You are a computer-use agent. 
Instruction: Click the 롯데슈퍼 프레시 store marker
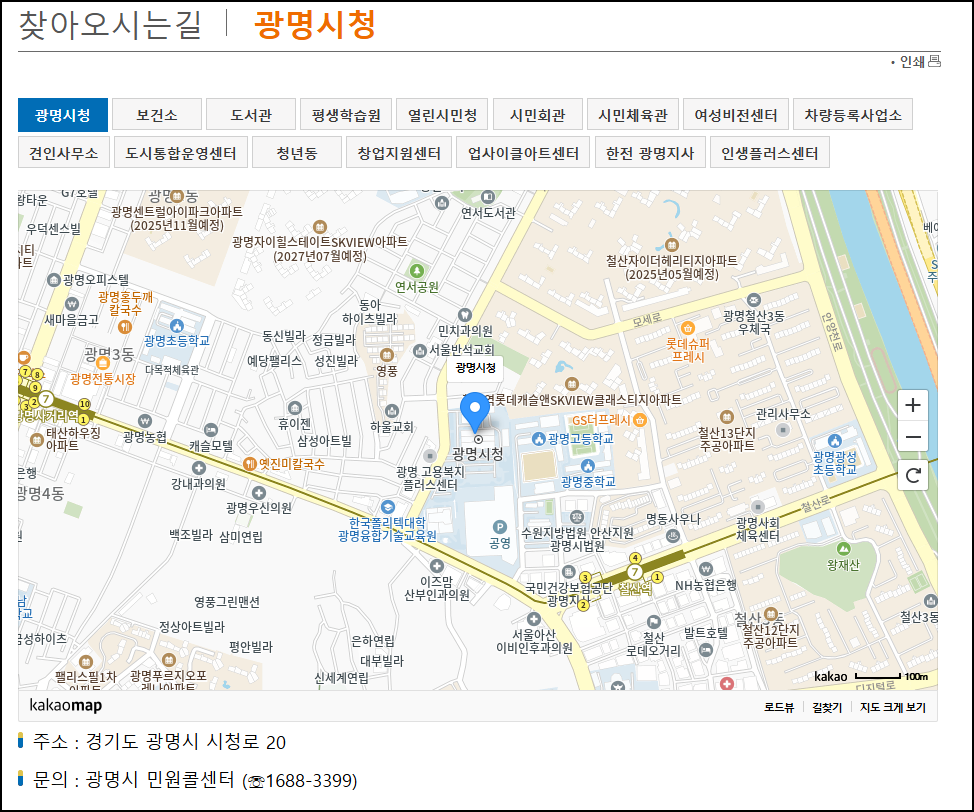pos(688,330)
